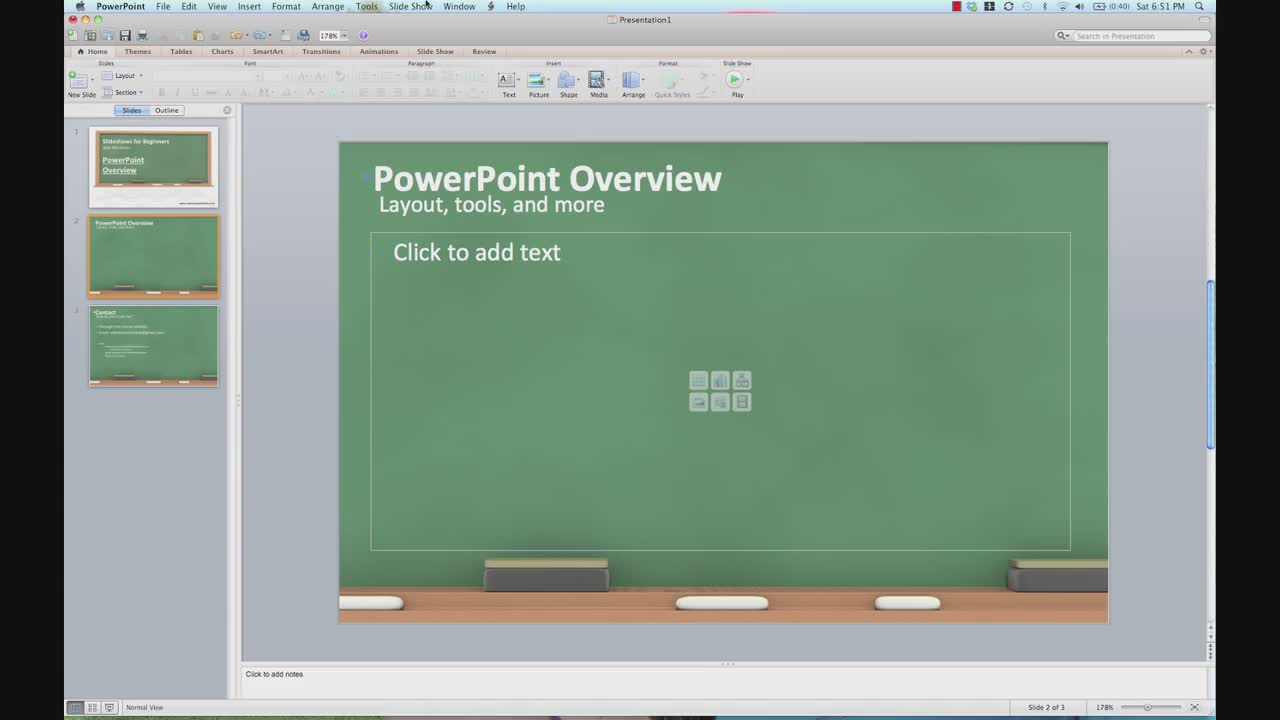Image resolution: width=1280 pixels, height=720 pixels.
Task: Click the purple Help icon
Action: click(x=363, y=36)
